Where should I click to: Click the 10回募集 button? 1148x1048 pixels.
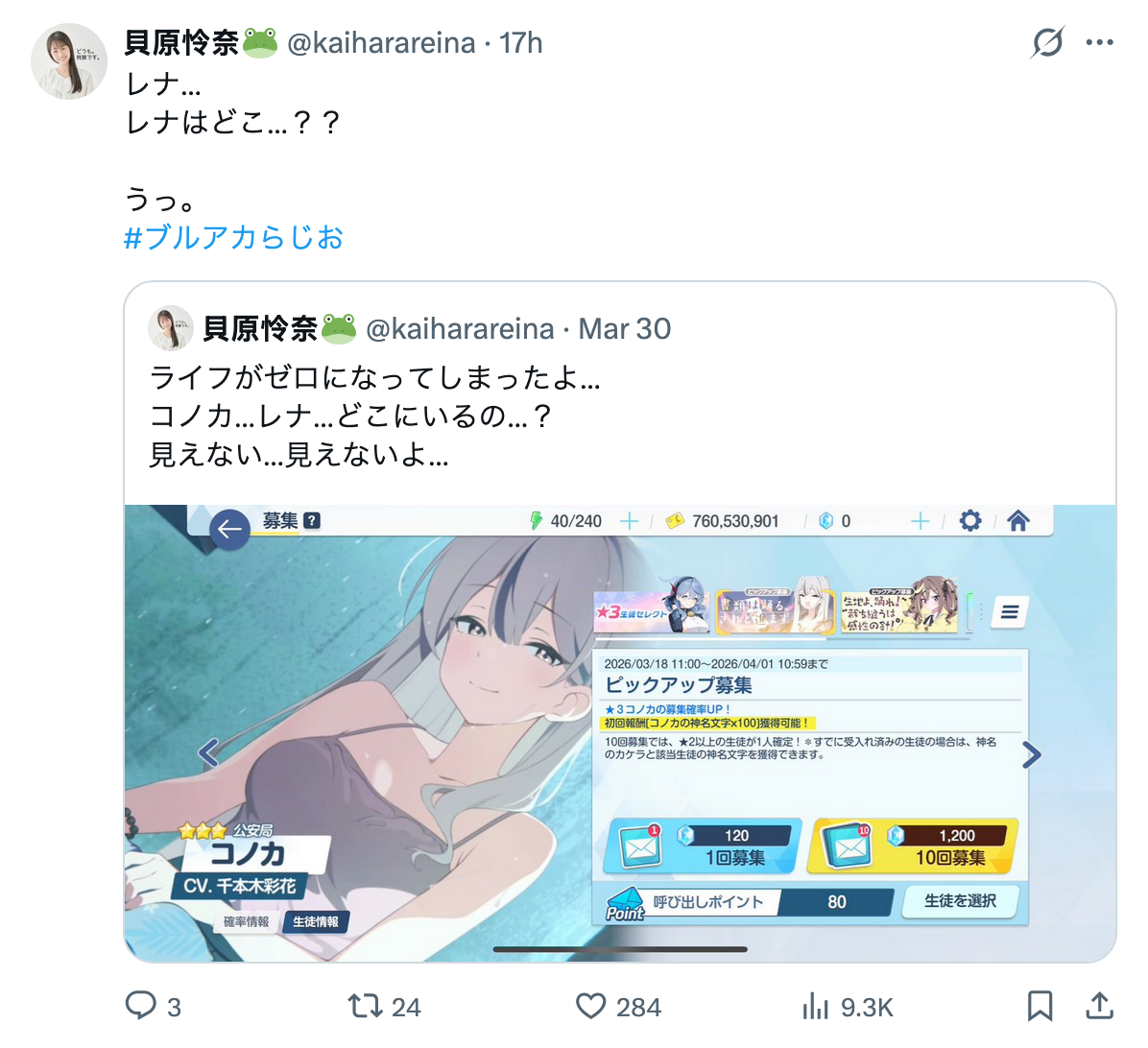tap(912, 846)
